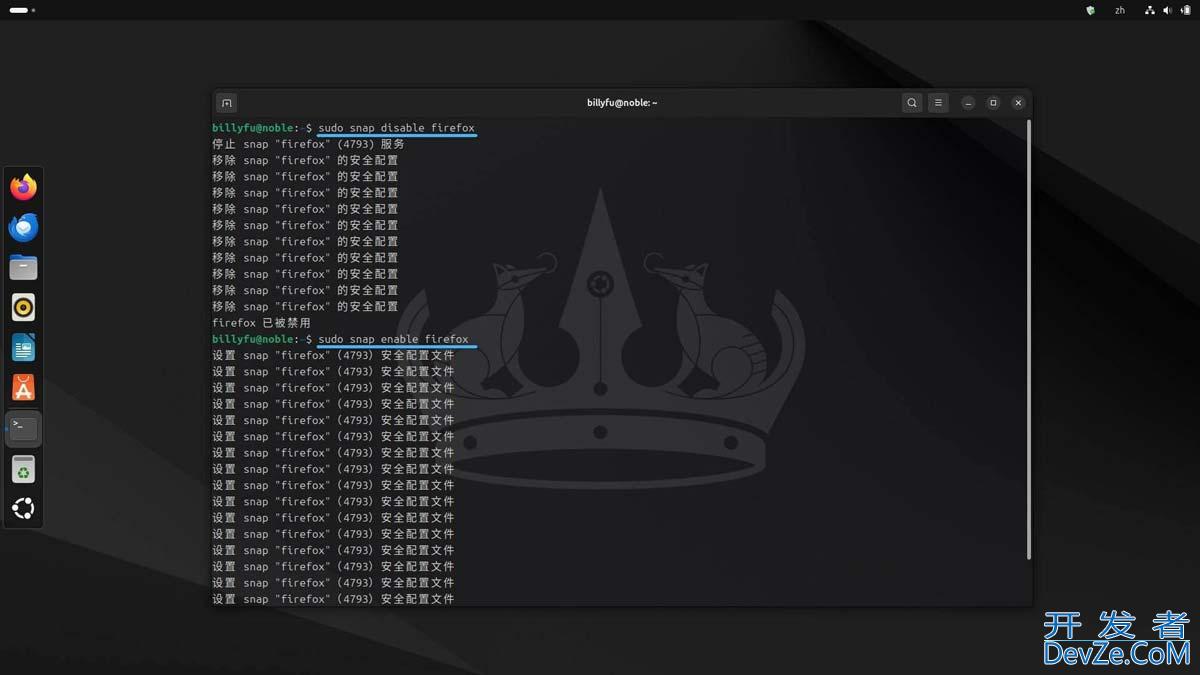Minimize the terminal window
1200x675 pixels.
pyautogui.click(x=968, y=103)
